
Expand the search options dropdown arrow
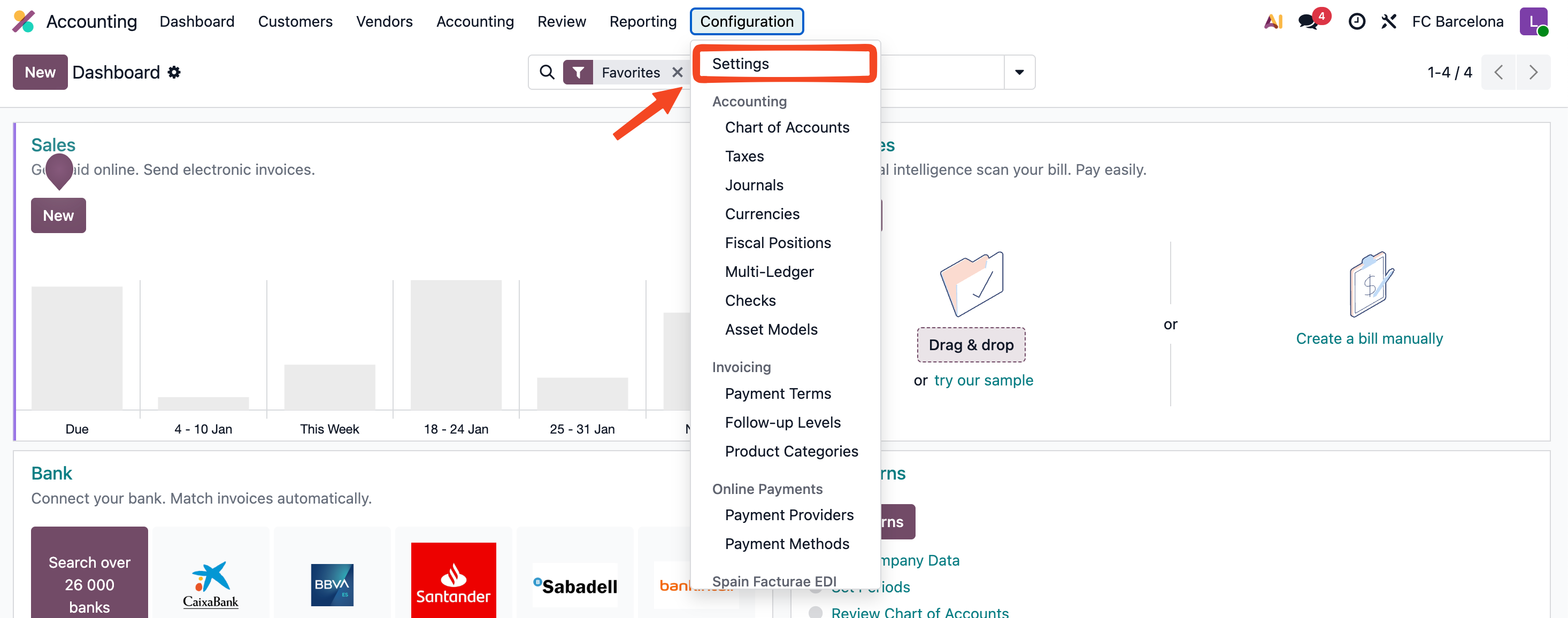point(1019,72)
